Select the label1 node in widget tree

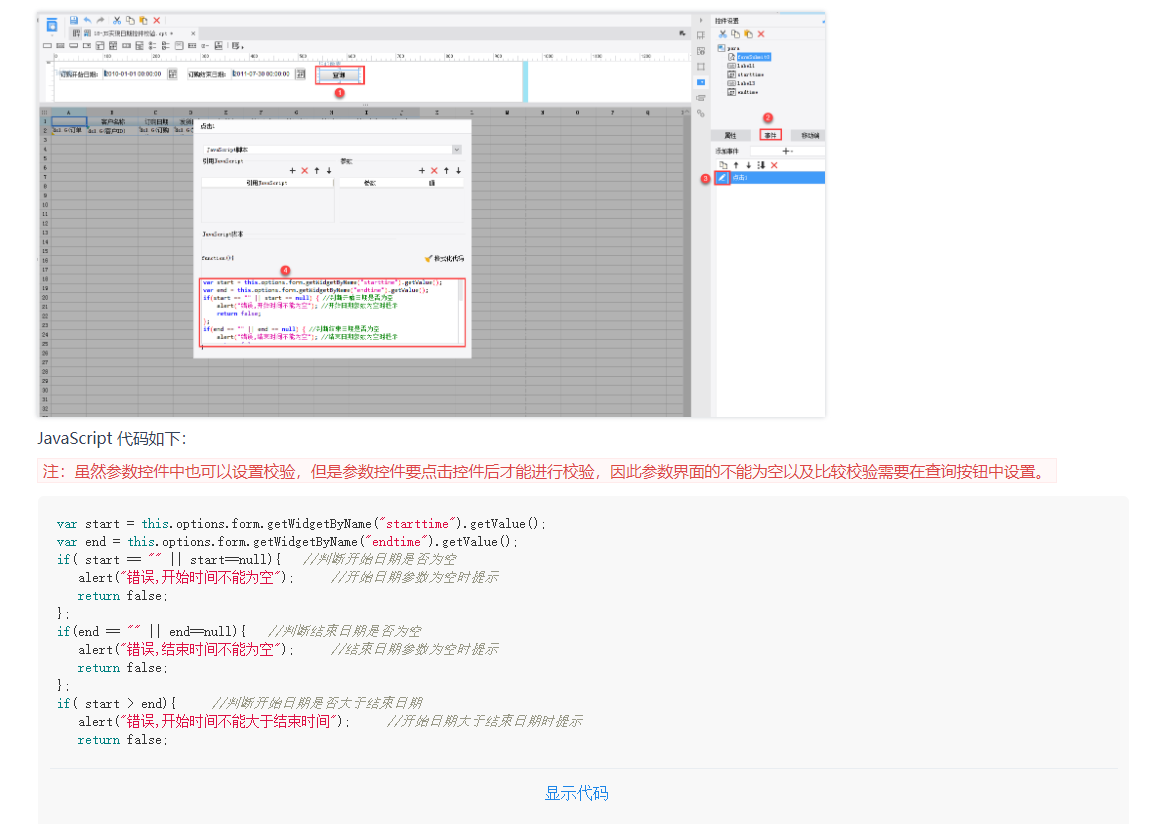click(x=741, y=65)
